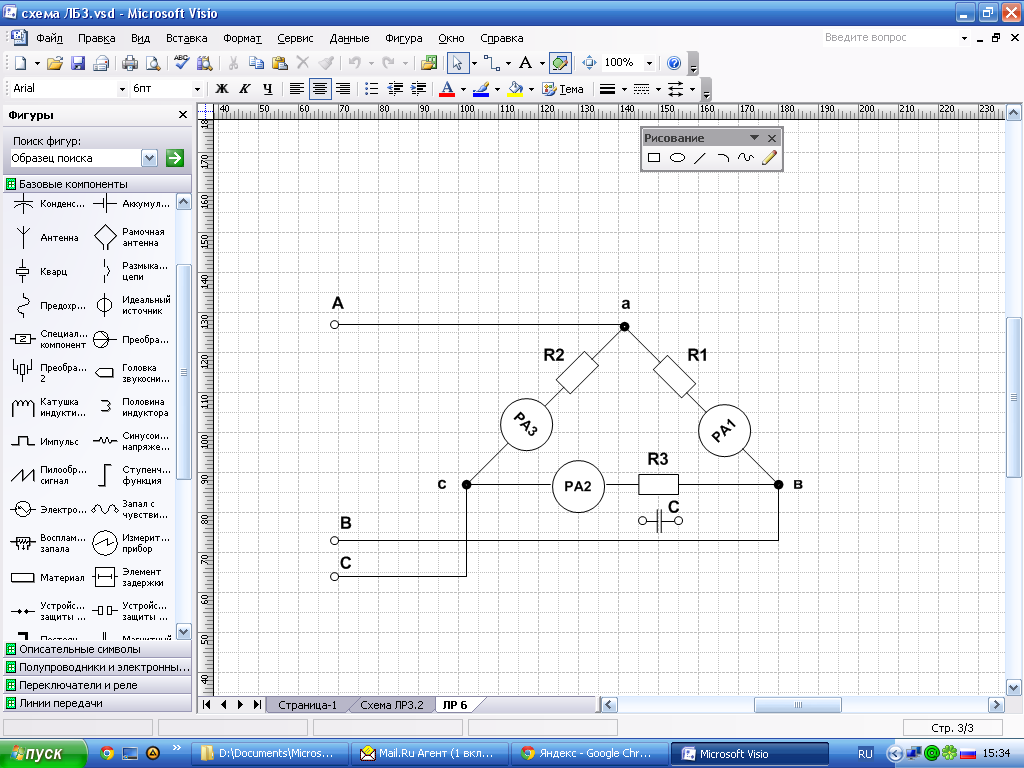Toggle italic К formatting

(244, 89)
